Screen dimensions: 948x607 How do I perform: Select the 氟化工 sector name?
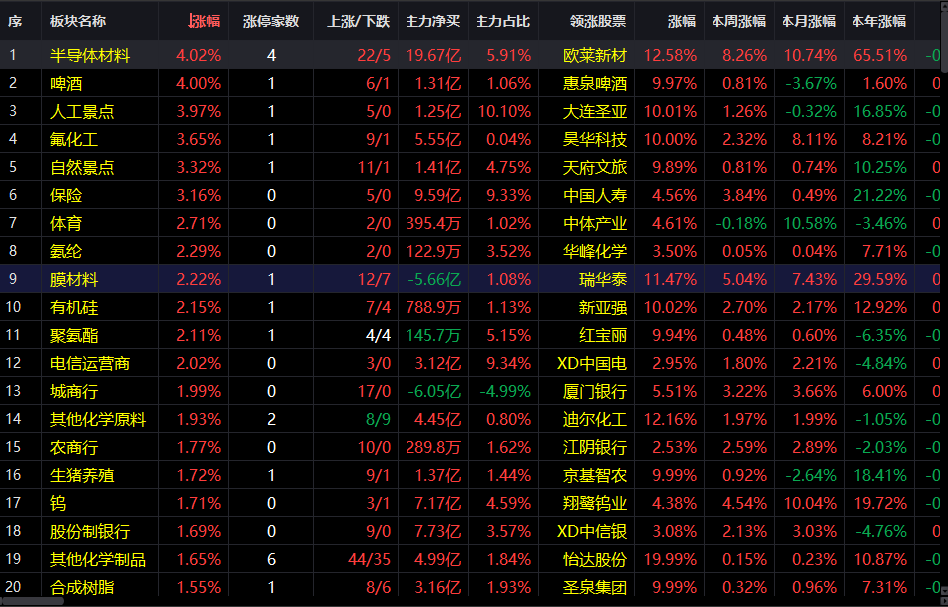coord(74,140)
